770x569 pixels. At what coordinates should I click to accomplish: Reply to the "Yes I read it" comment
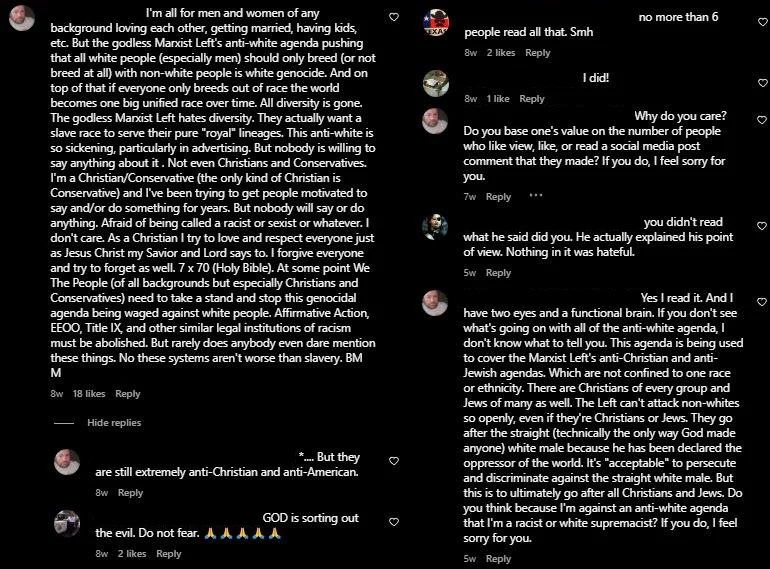tap(498, 559)
